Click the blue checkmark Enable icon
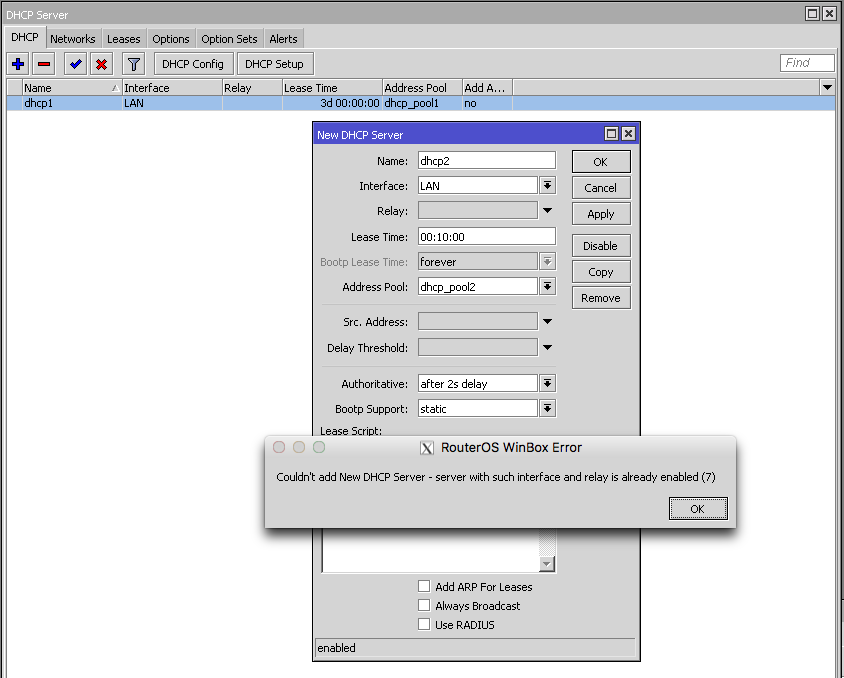Image resolution: width=844 pixels, height=678 pixels. click(75, 64)
